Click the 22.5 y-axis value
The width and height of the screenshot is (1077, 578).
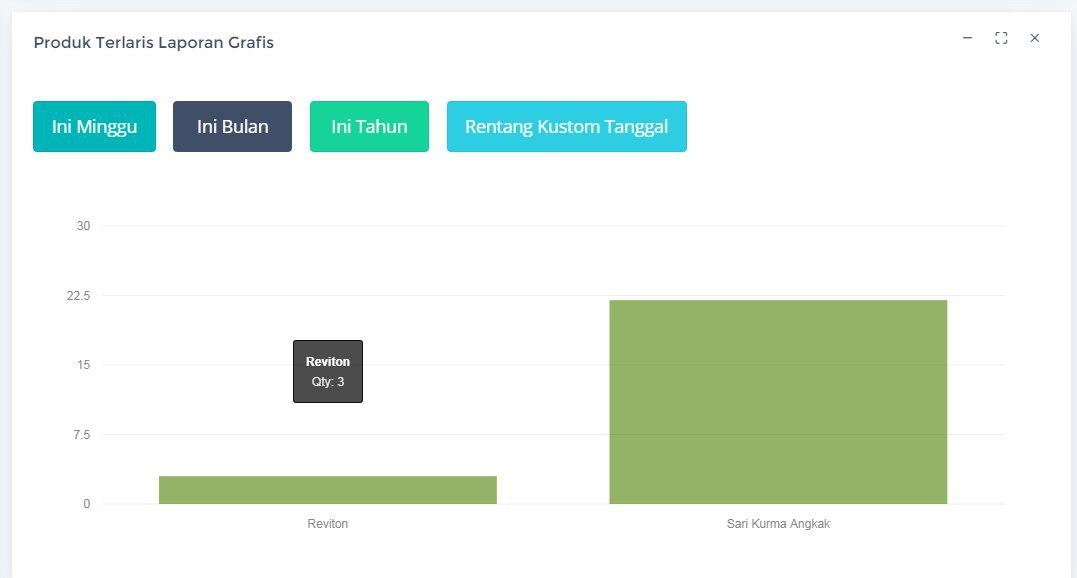[x=78, y=296]
